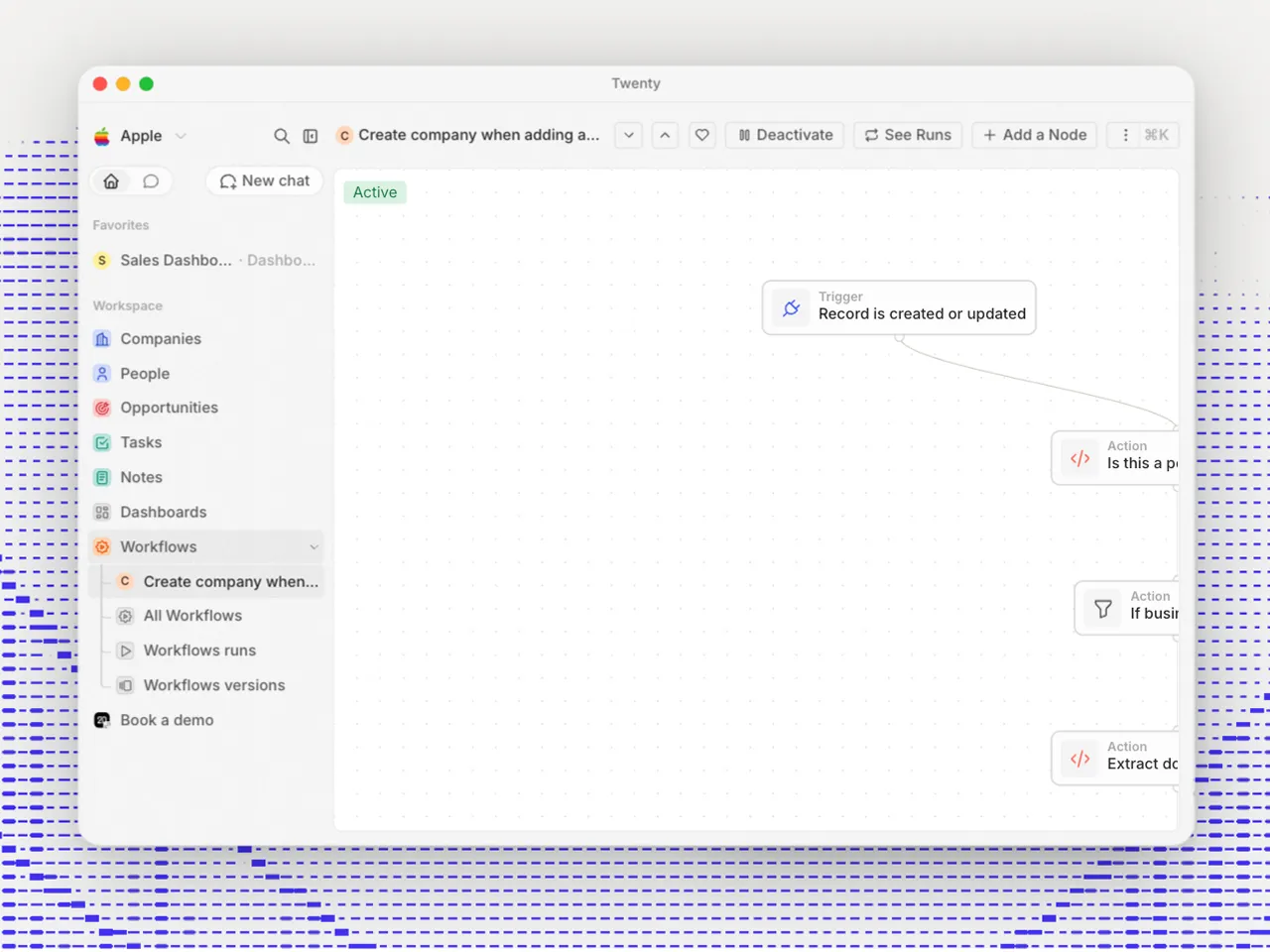Click the Book a demo icon

(102, 720)
